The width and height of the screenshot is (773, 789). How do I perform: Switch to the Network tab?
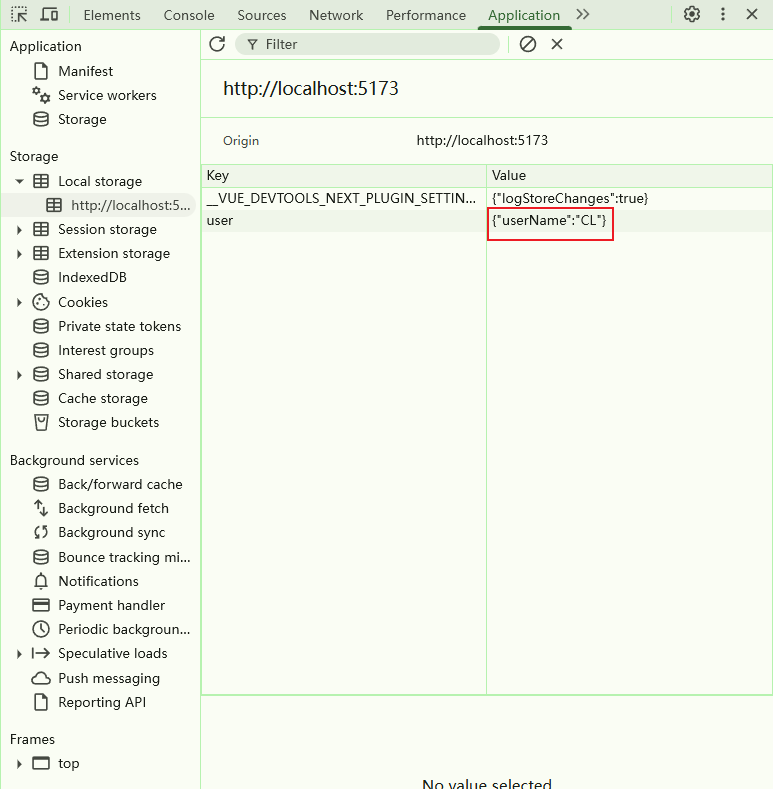point(336,15)
